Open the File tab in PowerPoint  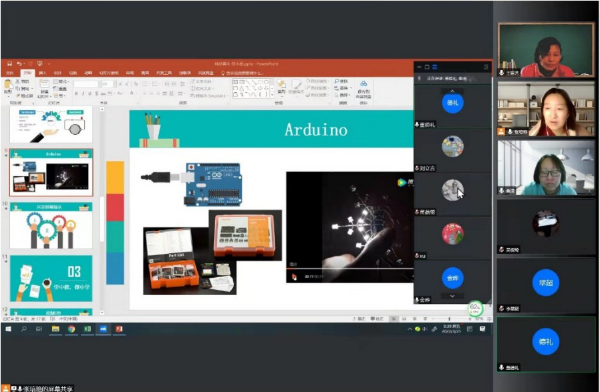pyautogui.click(x=10, y=73)
